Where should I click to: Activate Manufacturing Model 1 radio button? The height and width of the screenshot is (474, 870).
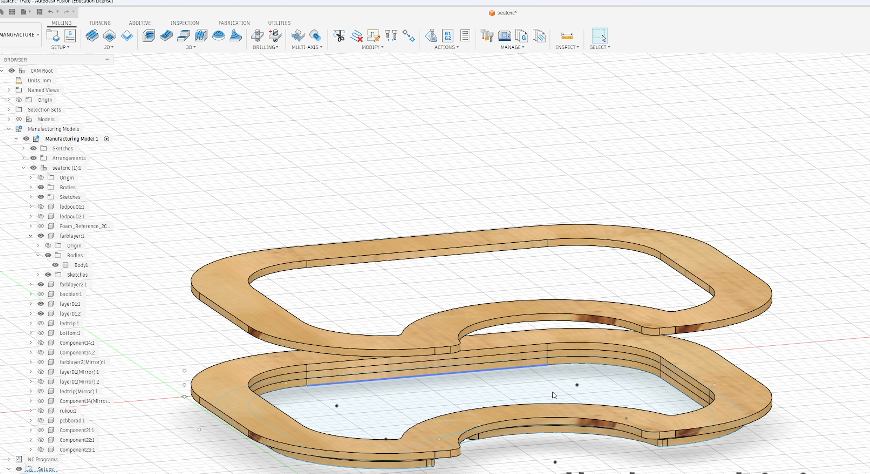click(x=107, y=139)
